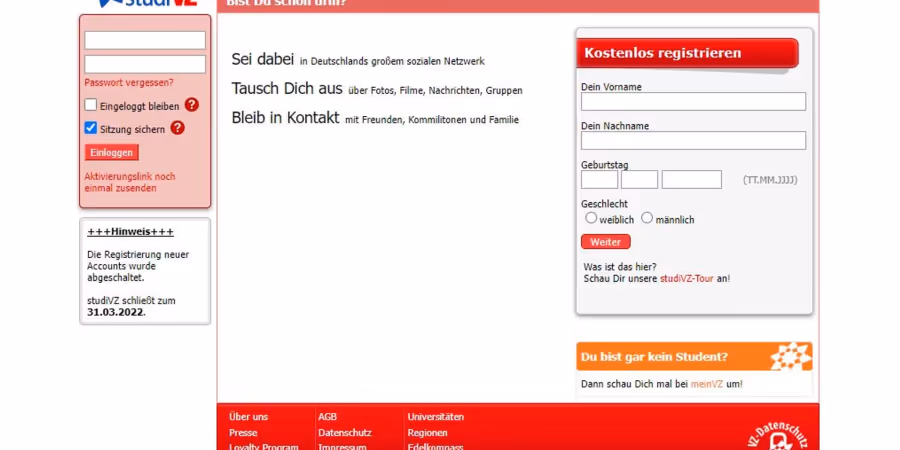Viewport: 900px width, 450px height.
Task: Click the VZ-Datenschutz seal in footer
Action: coord(780,437)
